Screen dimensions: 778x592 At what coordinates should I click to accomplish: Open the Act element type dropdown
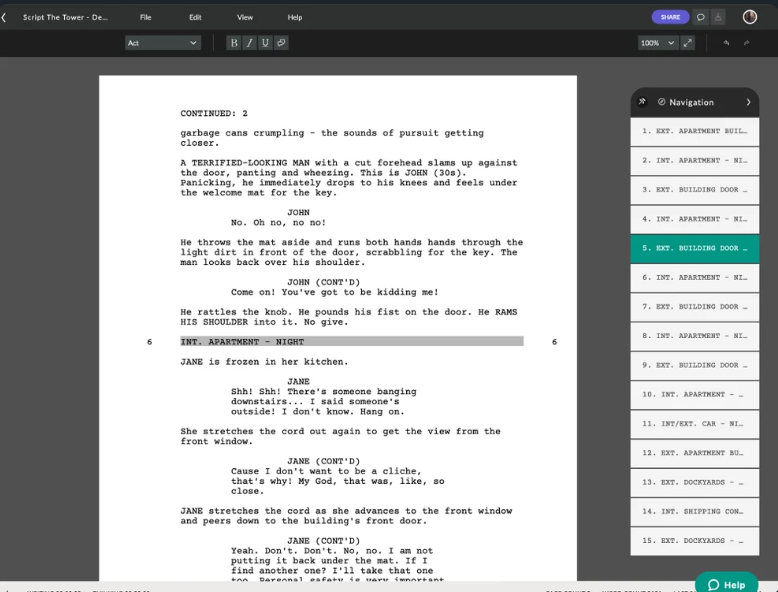pos(162,43)
